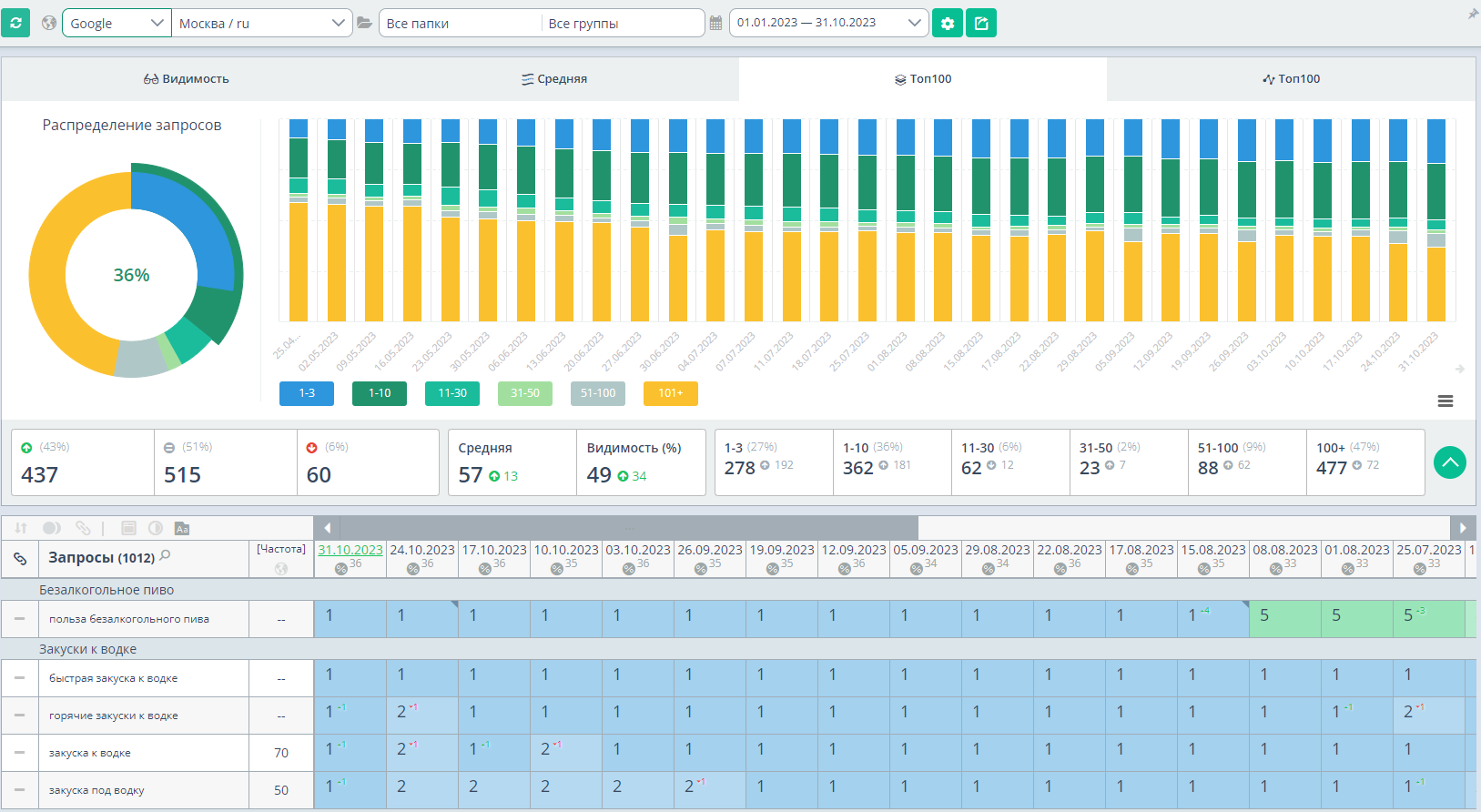Click the percent icon under 10.10.2023
Screen dimensions: 1481x812
[557, 569]
